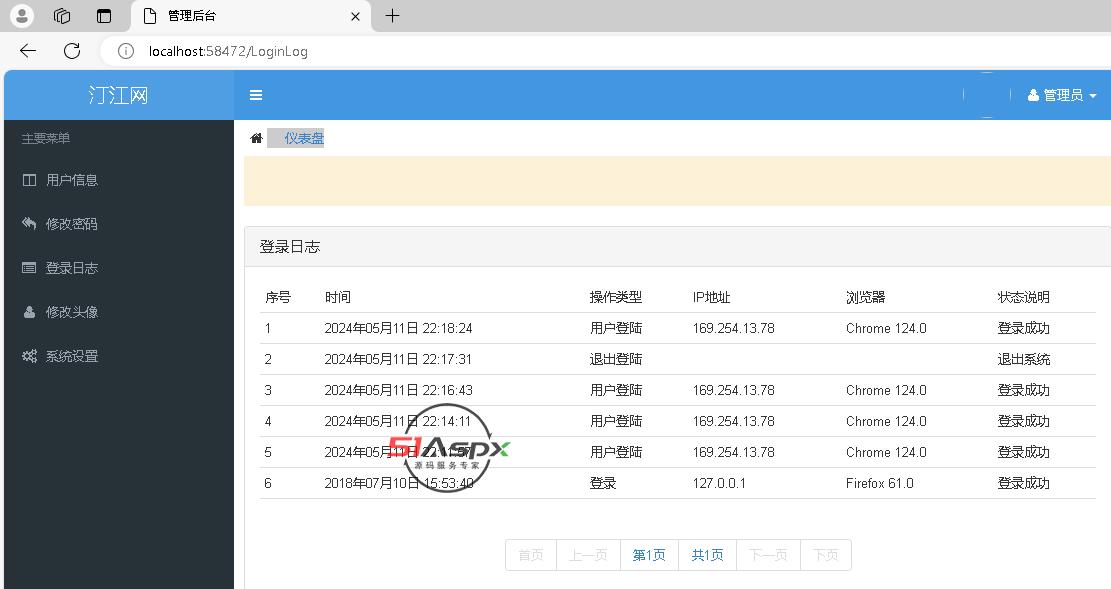Click 169.254.13.78 in row 3
The height and width of the screenshot is (589, 1111).
coord(733,391)
